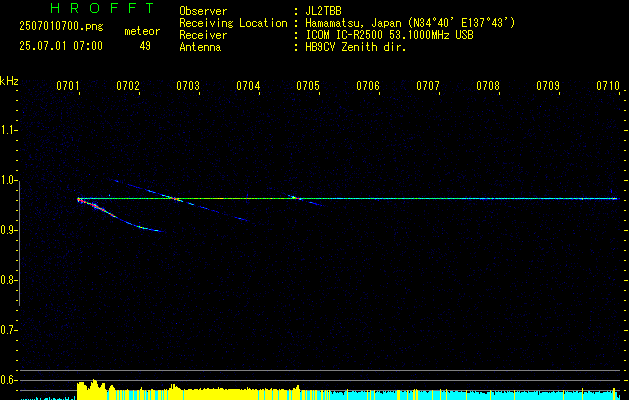Click the Antenna label
Image resolution: width=629 pixels, height=400 pixels.
click(200, 47)
